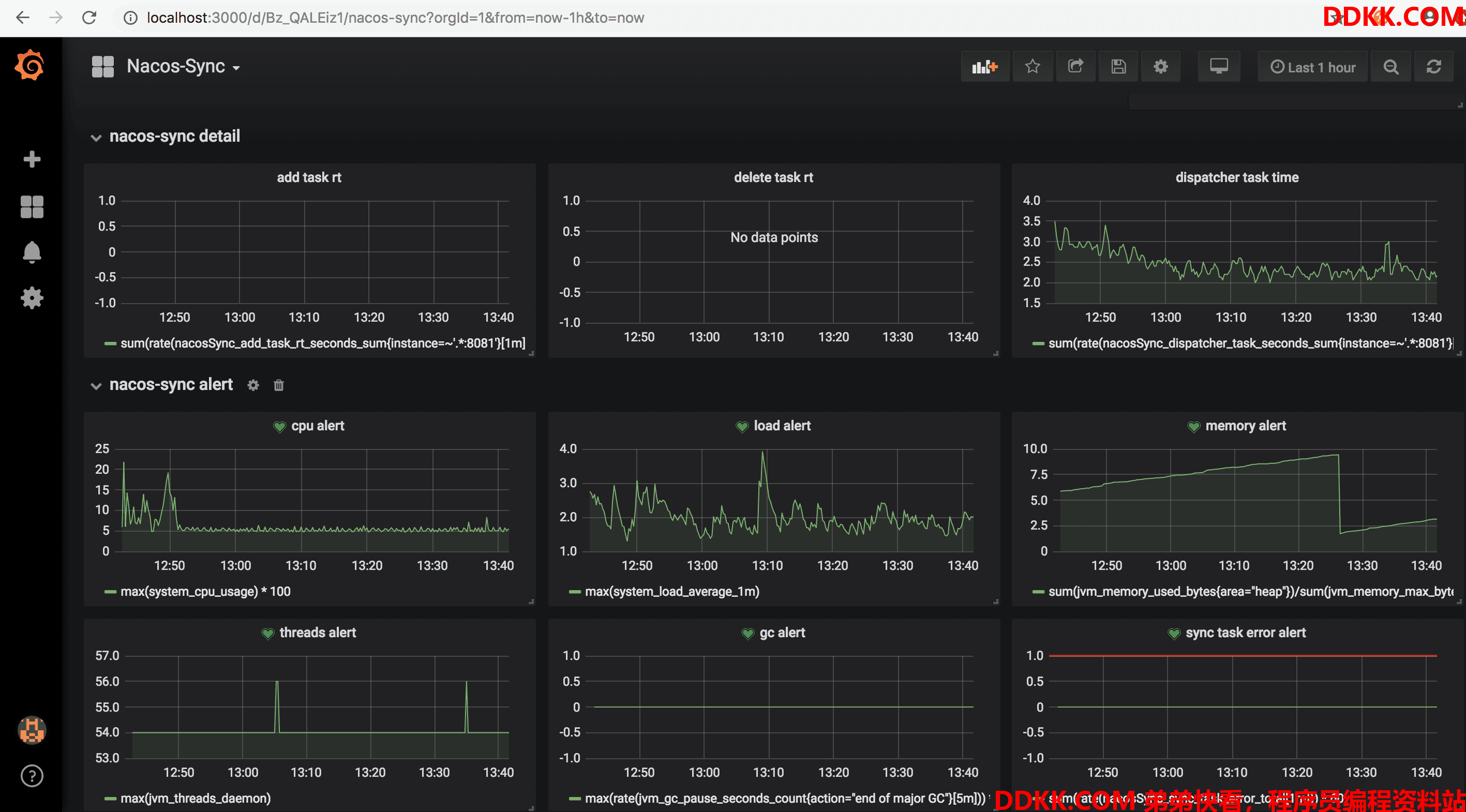Open the memory alert panel title menu
The height and width of the screenshot is (812, 1466).
click(1245, 426)
